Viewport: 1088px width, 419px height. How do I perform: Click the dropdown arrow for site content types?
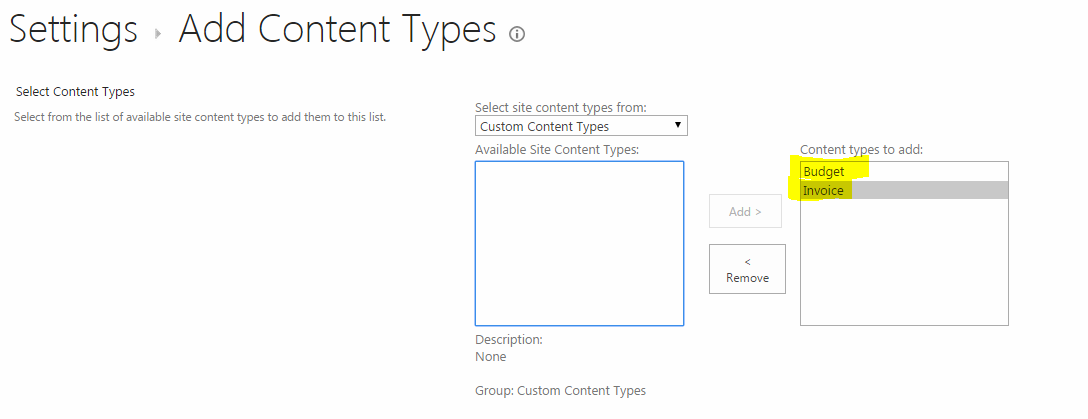678,126
